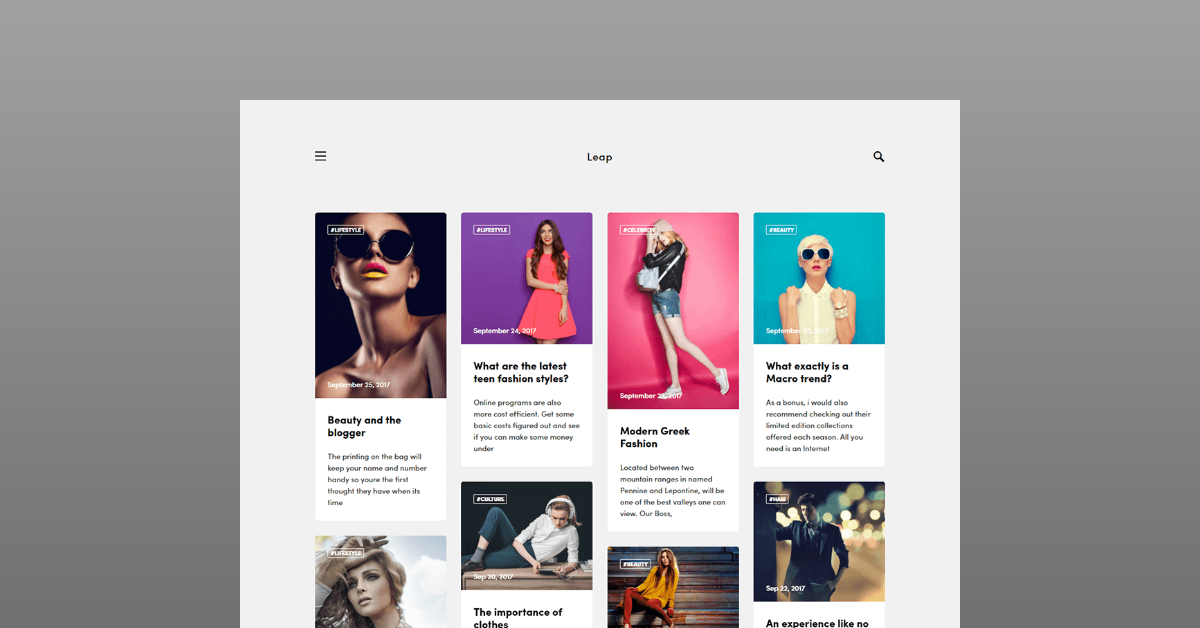This screenshot has width=1200, height=628.
Task: Click the #BEAUTY tag on the teal post
Action: click(780, 228)
